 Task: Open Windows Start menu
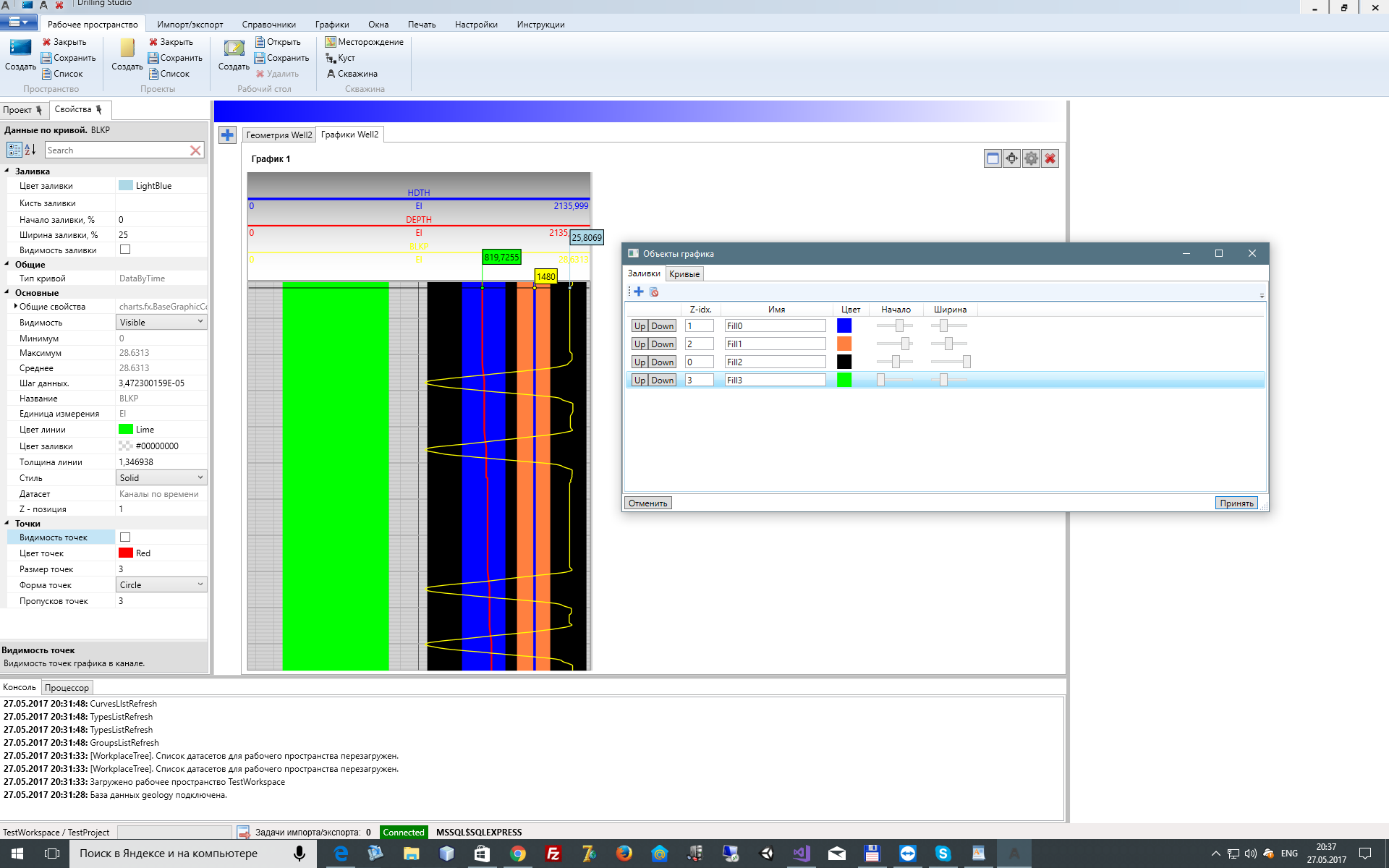(17, 854)
